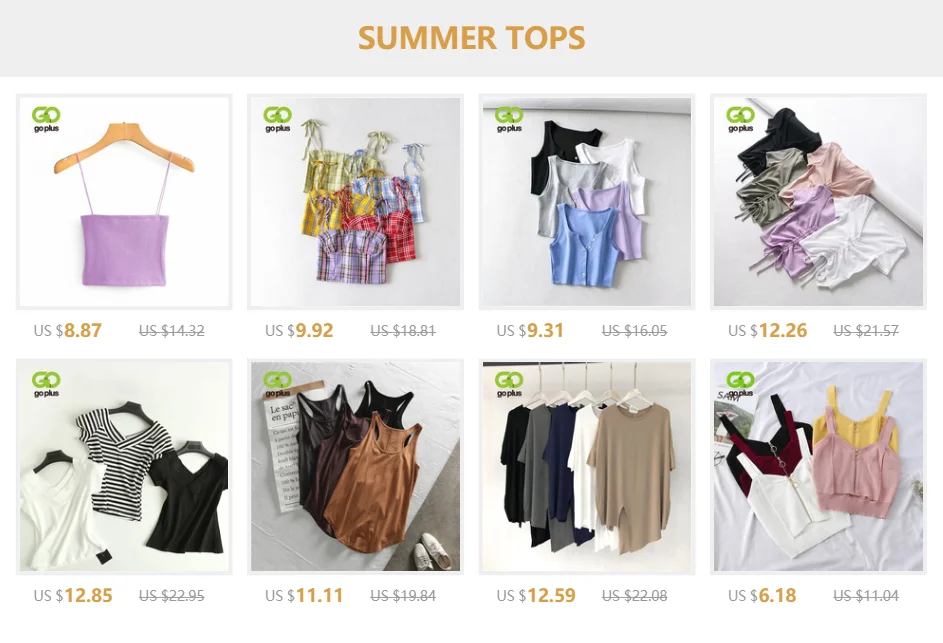Image resolution: width=943 pixels, height=643 pixels.
Task: View the hanging oversized split-hem tees image
Action: tap(586, 467)
